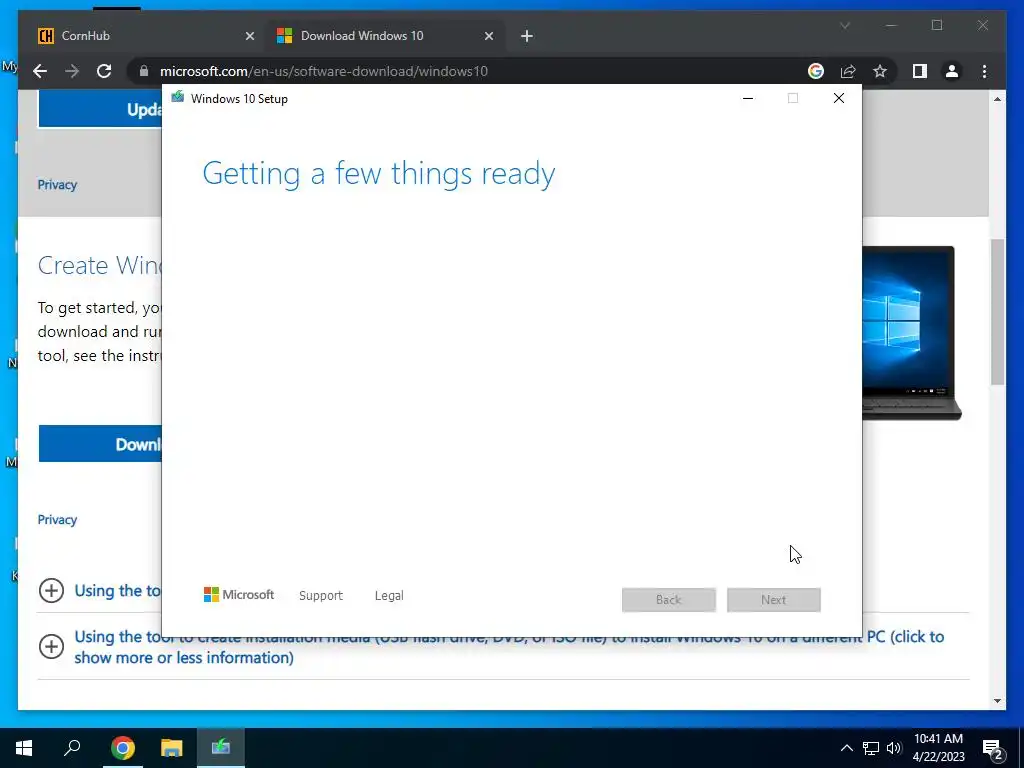Screen dimensions: 1024x768
Task: Open taskbar search magnifier
Action: point(72,748)
